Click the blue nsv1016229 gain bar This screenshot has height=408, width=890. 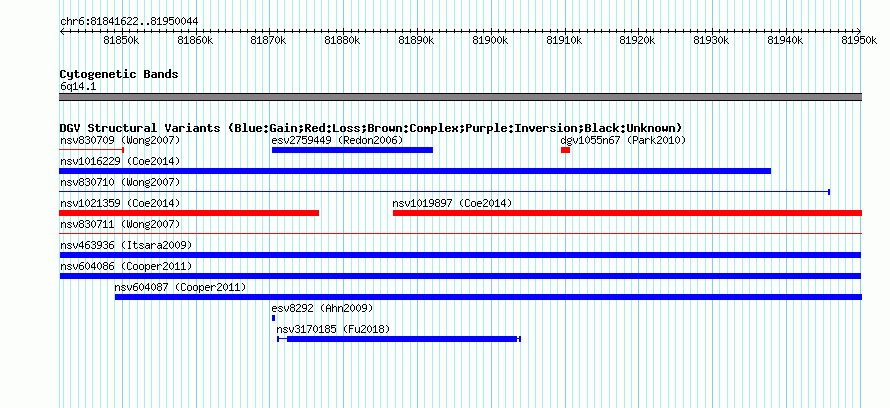(415, 171)
